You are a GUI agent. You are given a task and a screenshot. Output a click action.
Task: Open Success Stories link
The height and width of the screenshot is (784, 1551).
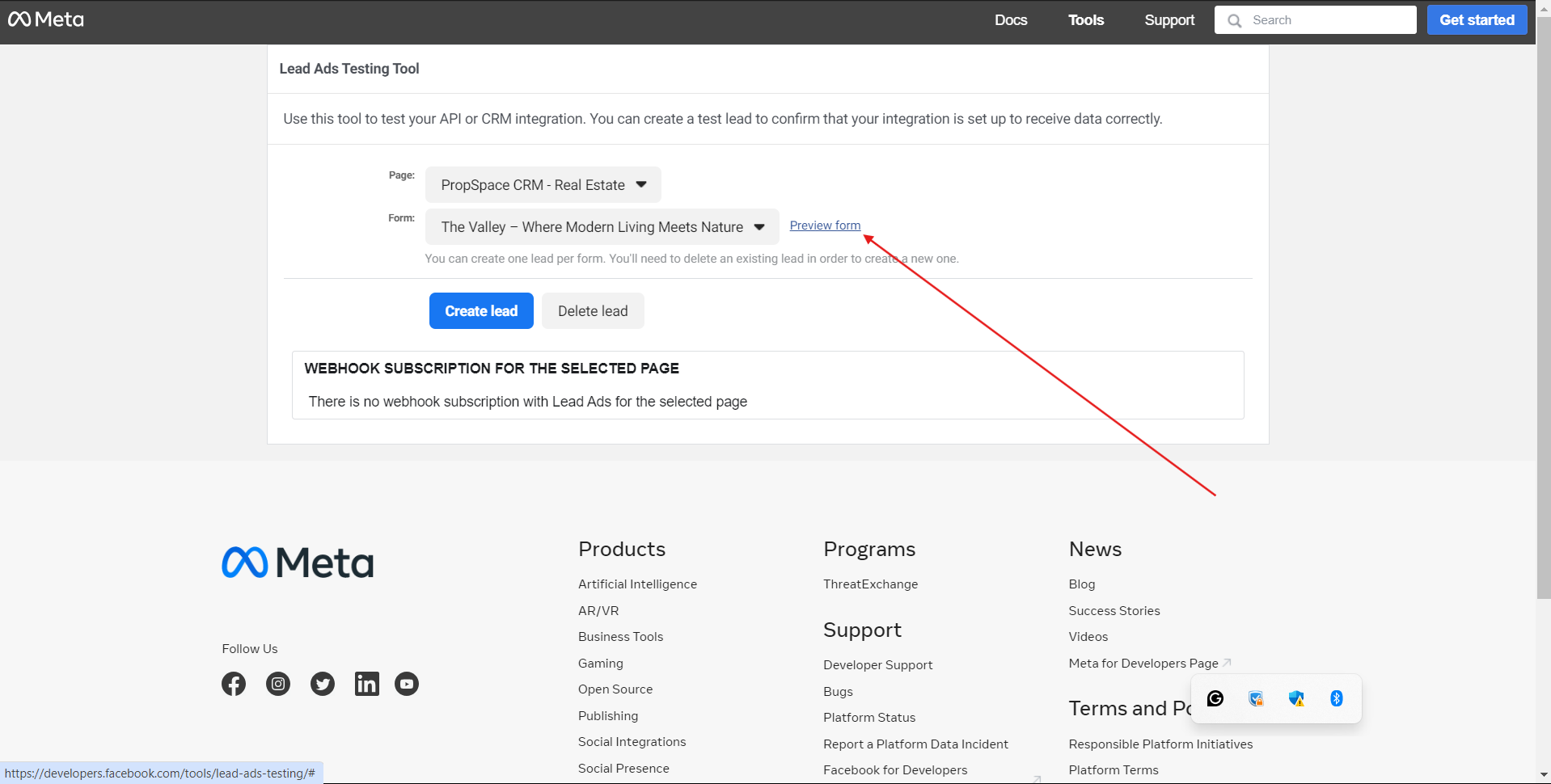[1114, 611]
